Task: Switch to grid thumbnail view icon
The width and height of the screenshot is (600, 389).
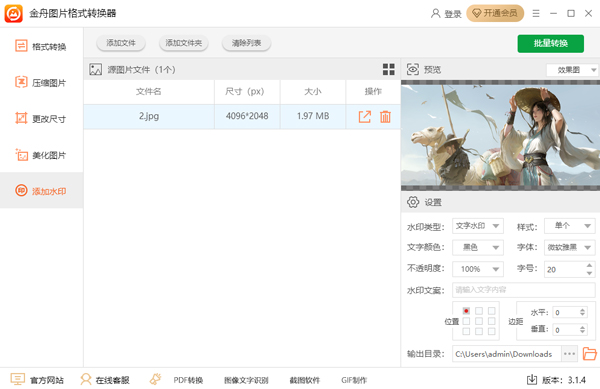Action: tap(388, 69)
